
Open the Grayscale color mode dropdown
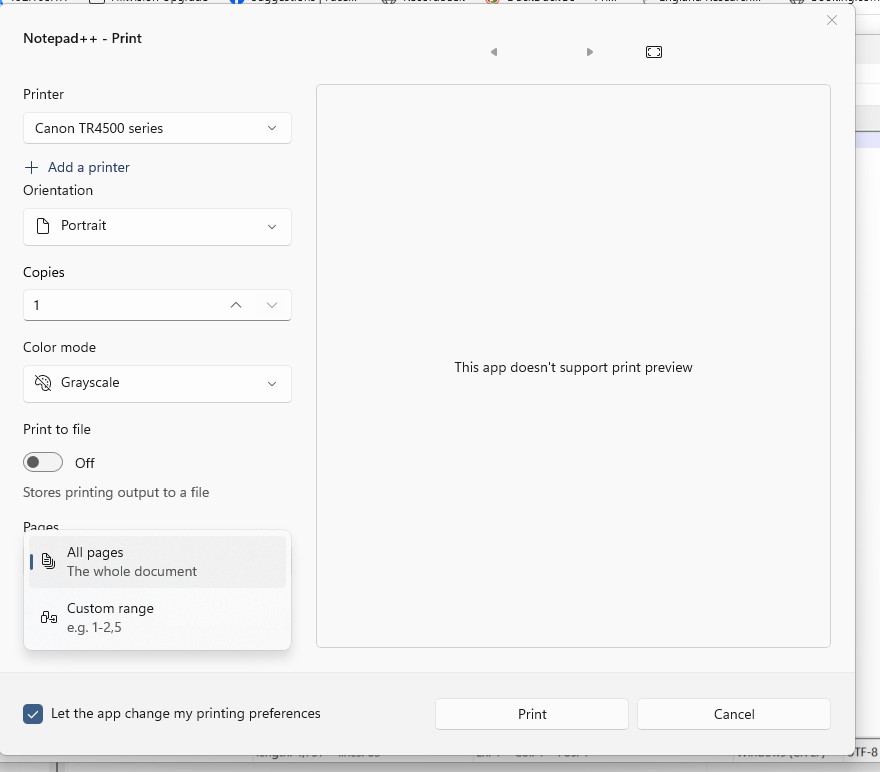[157, 384]
